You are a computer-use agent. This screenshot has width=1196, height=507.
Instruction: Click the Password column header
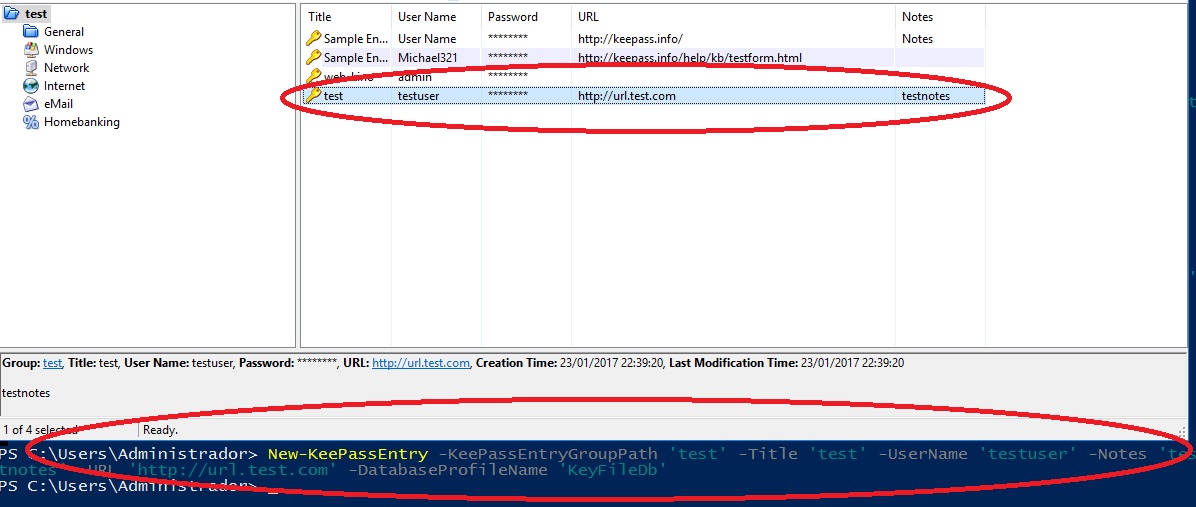(512, 17)
